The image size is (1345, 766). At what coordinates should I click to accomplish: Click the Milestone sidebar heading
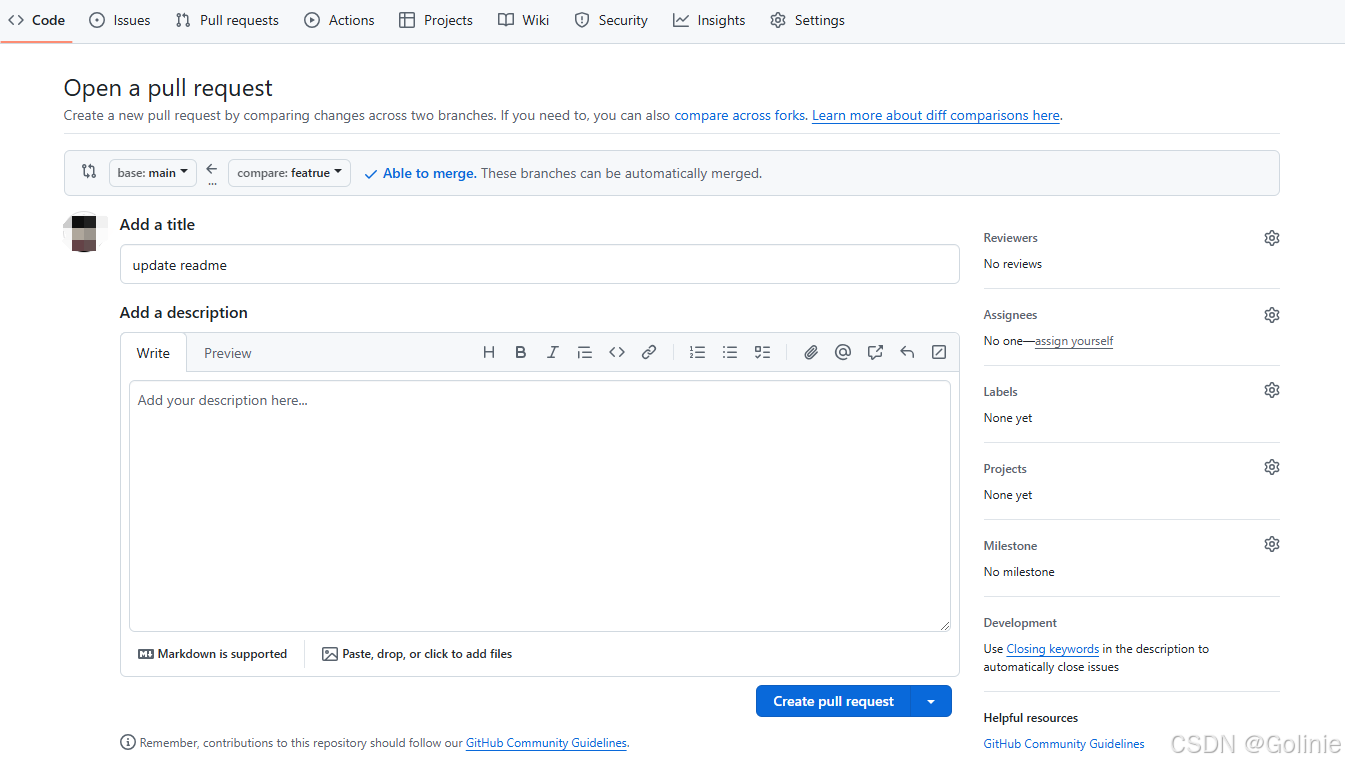pos(1010,546)
